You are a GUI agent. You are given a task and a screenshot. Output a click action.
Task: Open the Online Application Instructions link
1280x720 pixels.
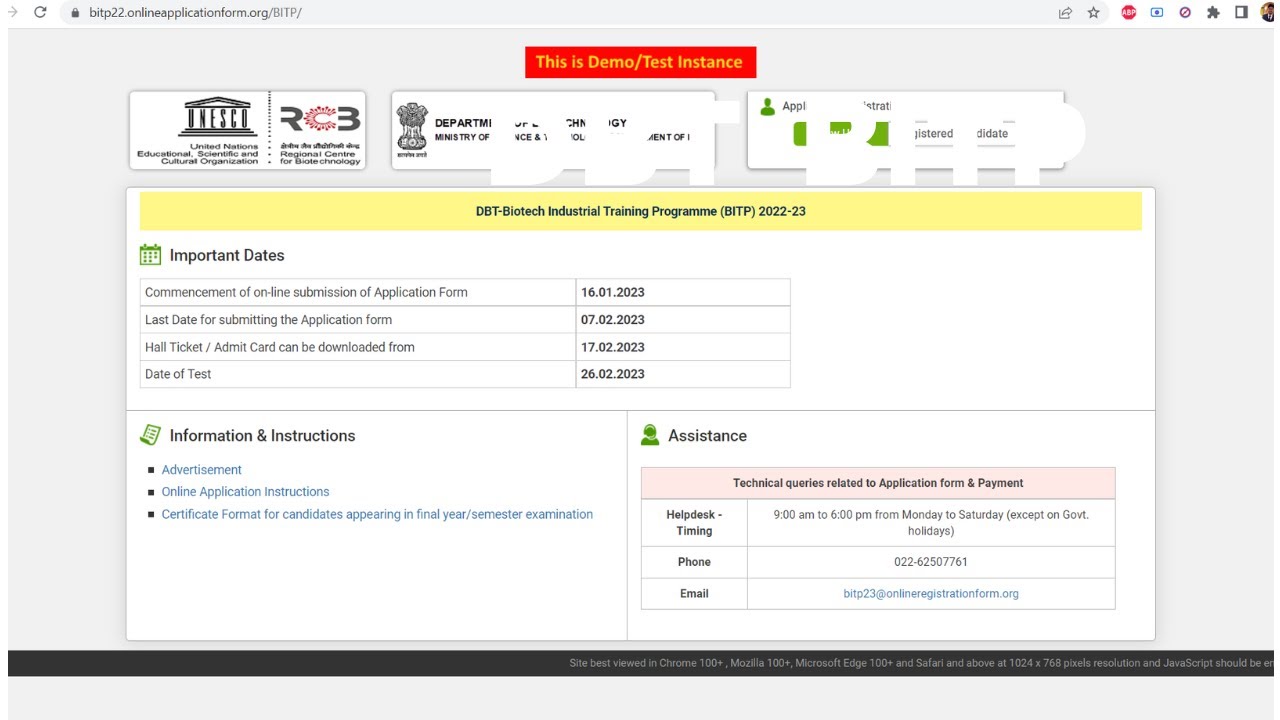tap(245, 492)
